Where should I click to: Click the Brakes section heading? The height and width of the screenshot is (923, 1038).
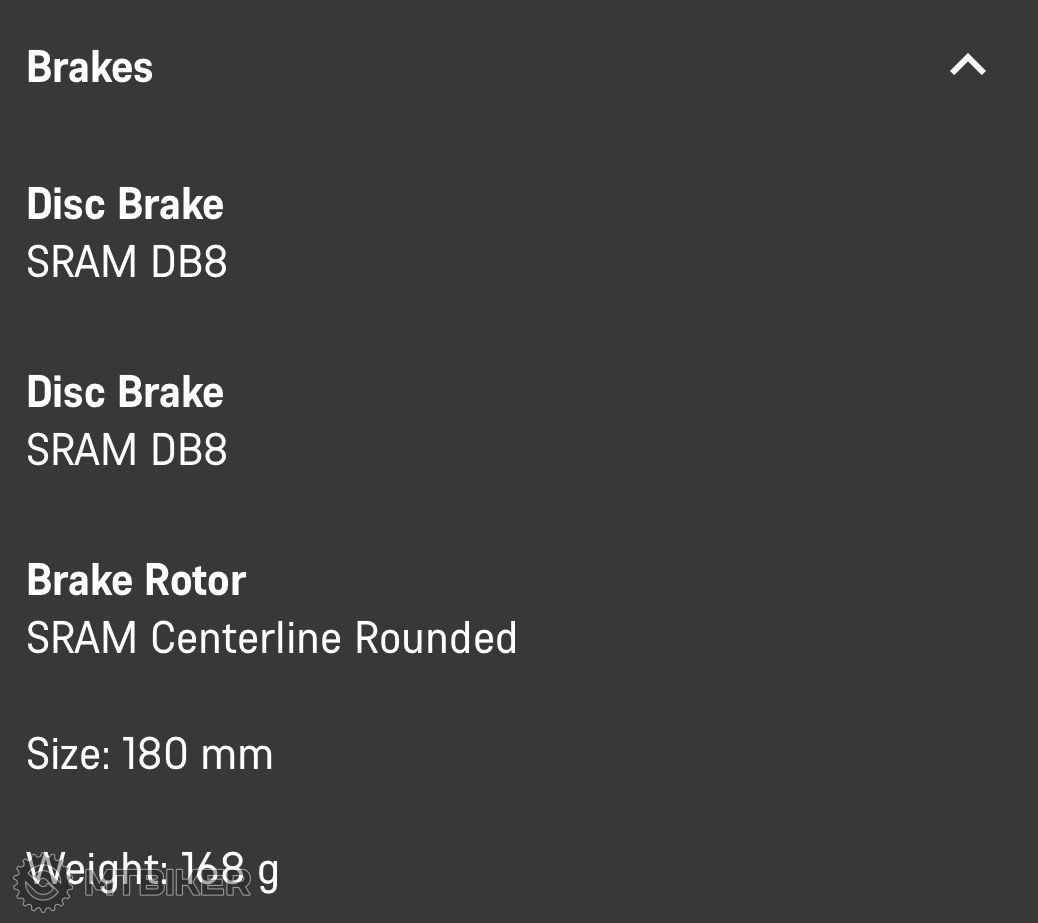(90, 67)
